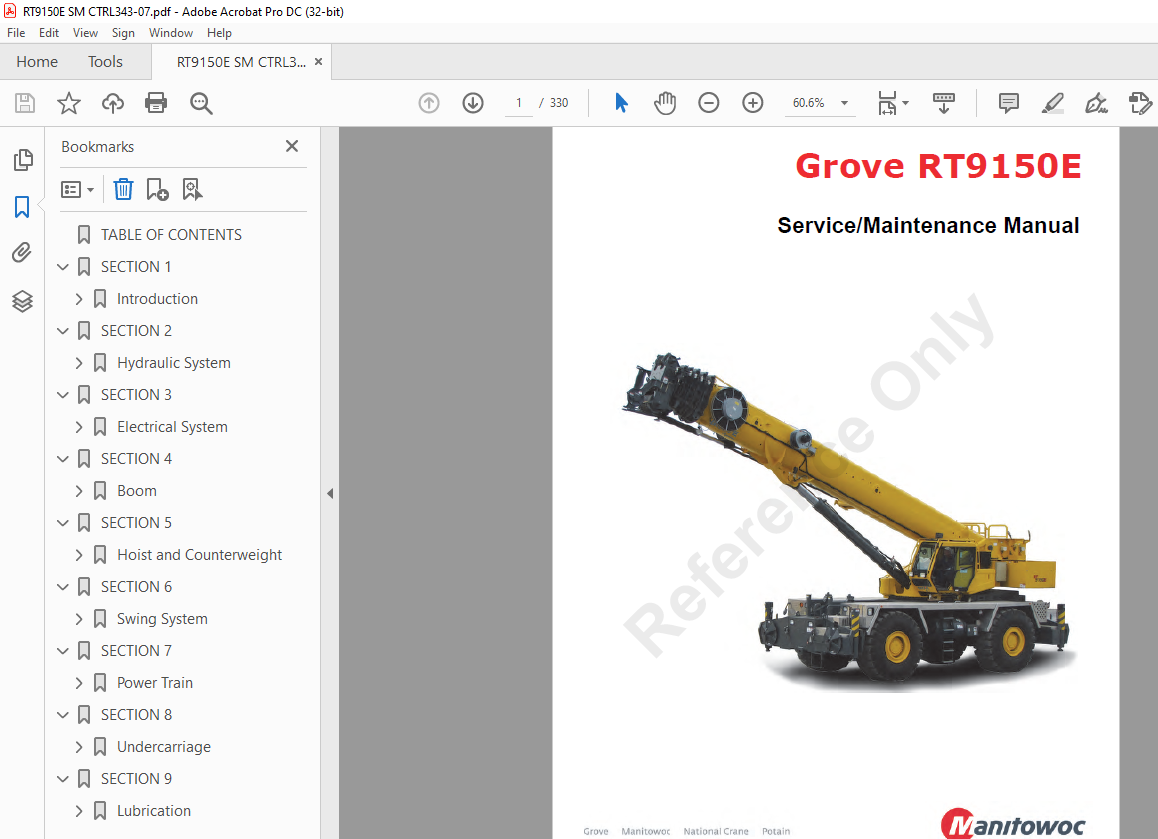This screenshot has width=1158, height=839.
Task: Select the RT9150E SM CTRL3... document tab
Action: 241,62
